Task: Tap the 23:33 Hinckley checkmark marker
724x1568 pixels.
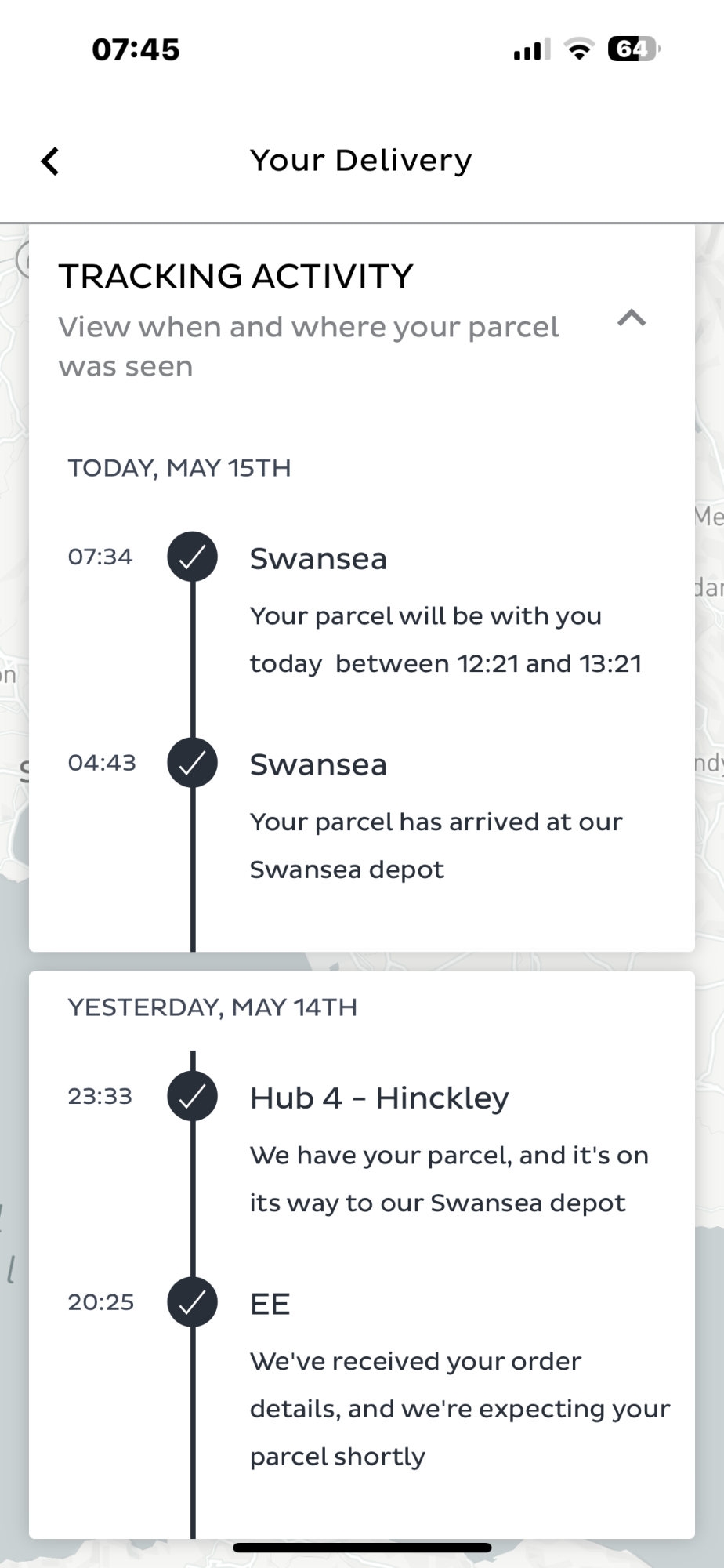Action: click(x=192, y=1096)
